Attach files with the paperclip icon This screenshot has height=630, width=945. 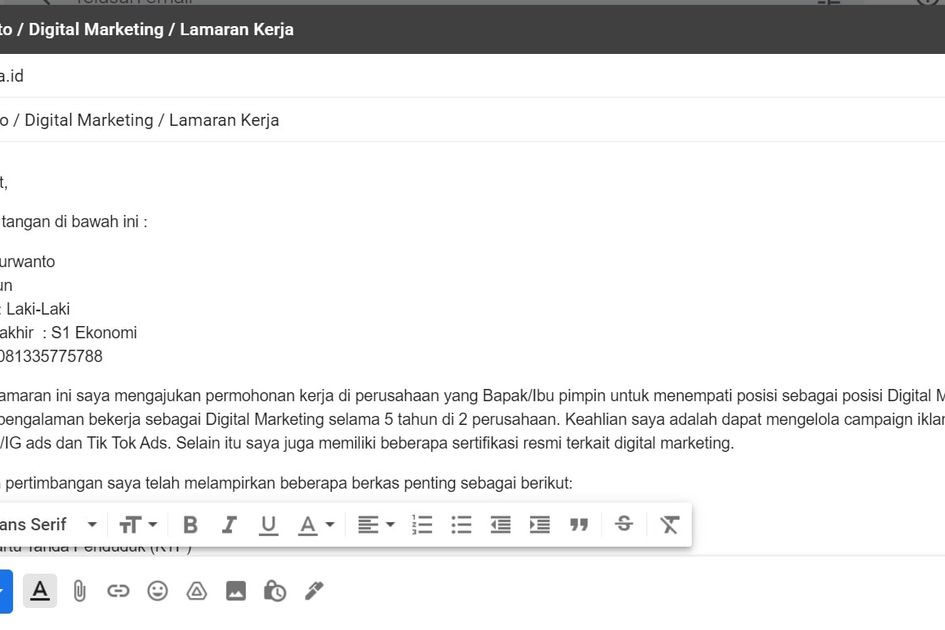(x=80, y=591)
